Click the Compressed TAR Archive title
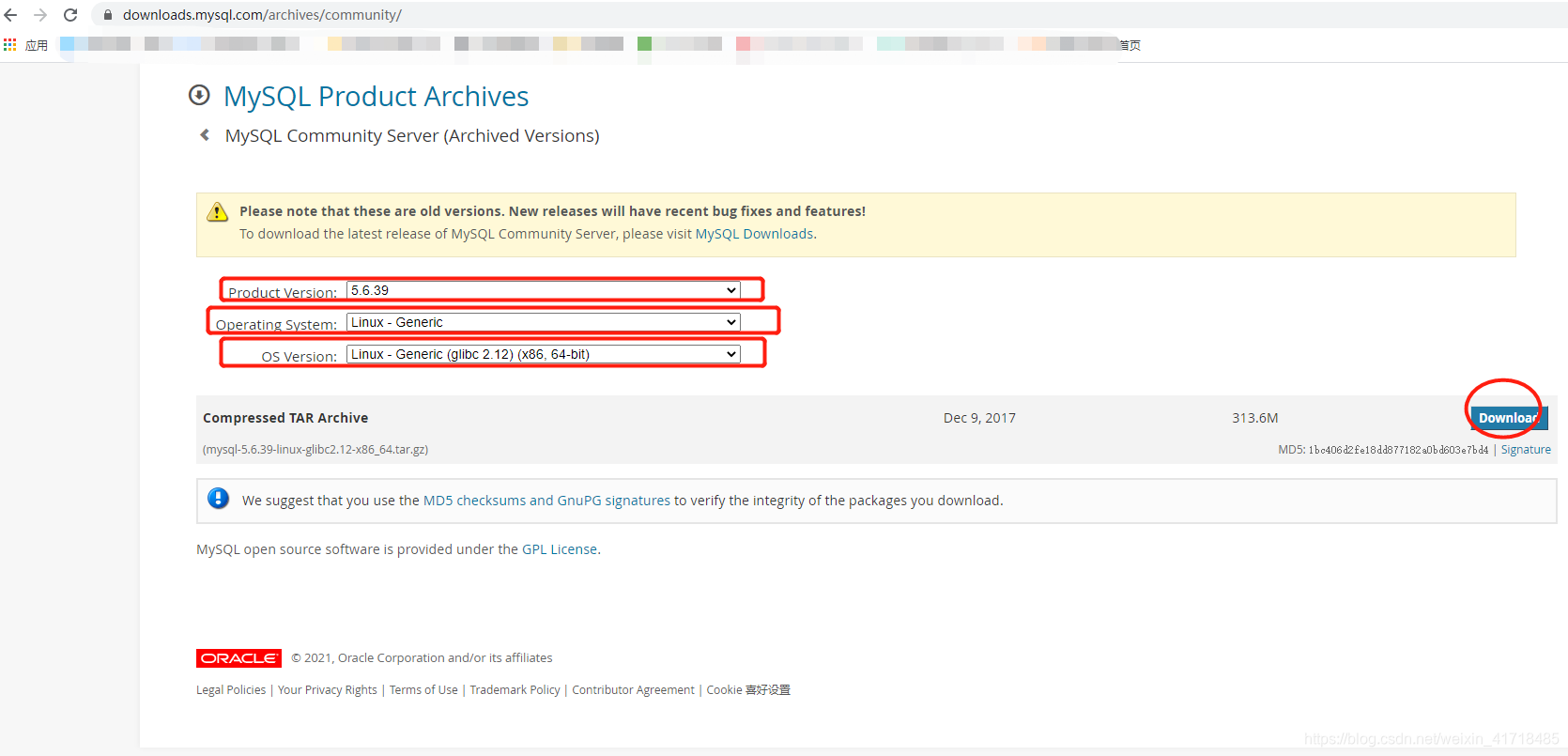The width and height of the screenshot is (1568, 756). click(285, 418)
